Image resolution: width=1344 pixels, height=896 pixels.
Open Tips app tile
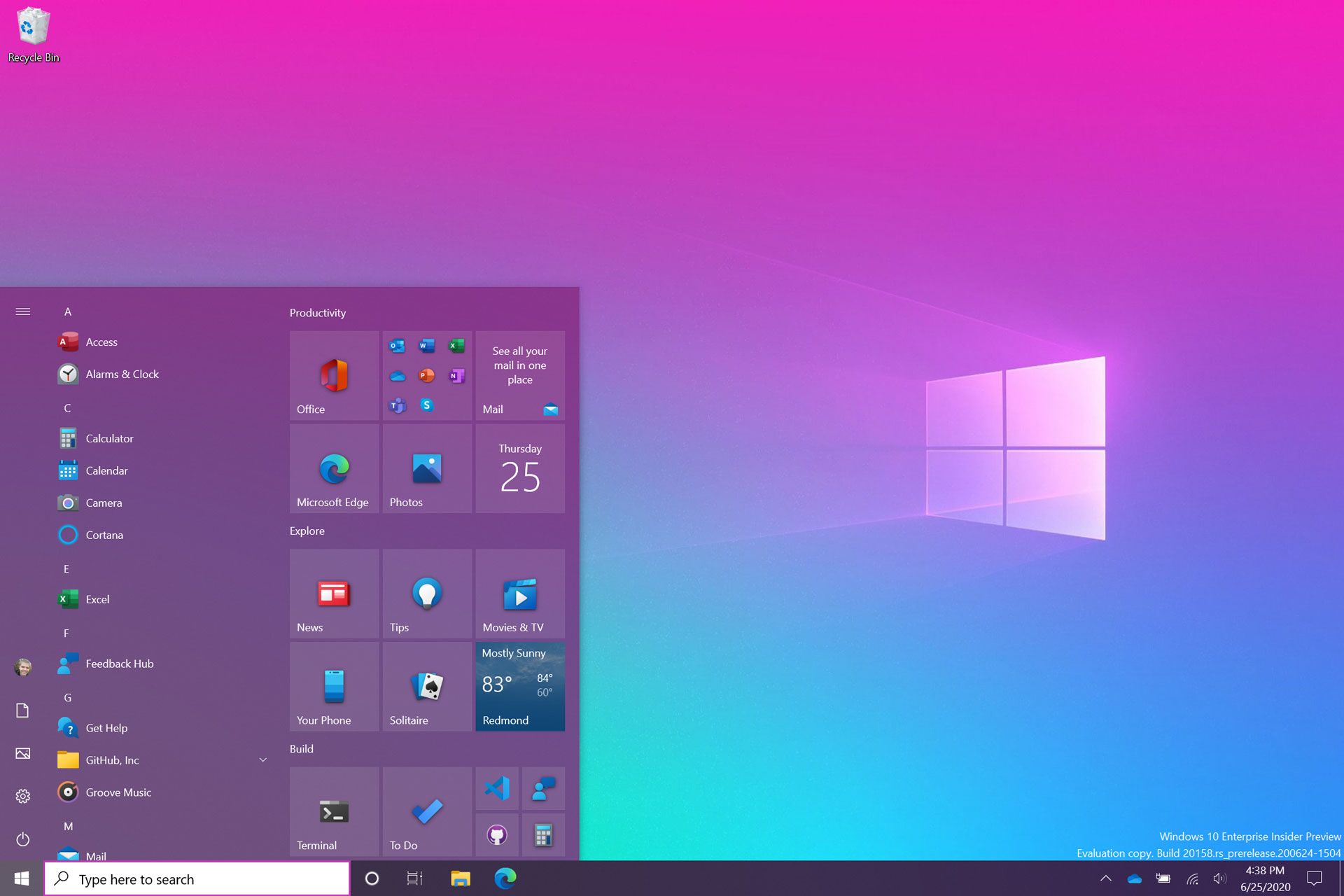425,591
